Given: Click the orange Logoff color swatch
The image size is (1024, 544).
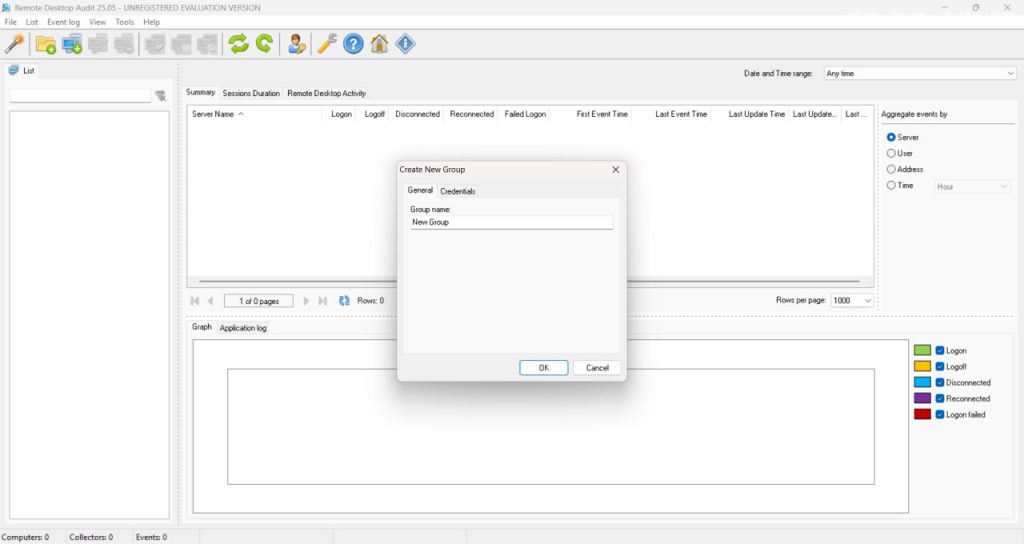Looking at the screenshot, I should click(922, 366).
